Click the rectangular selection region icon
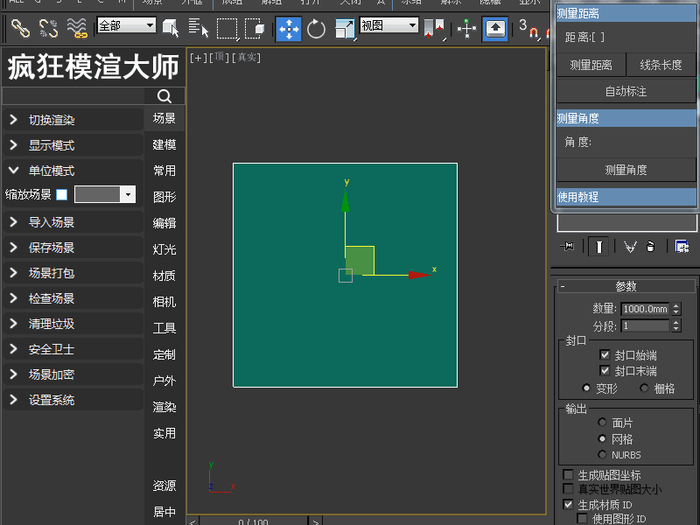This screenshot has width=700, height=525. [x=228, y=28]
